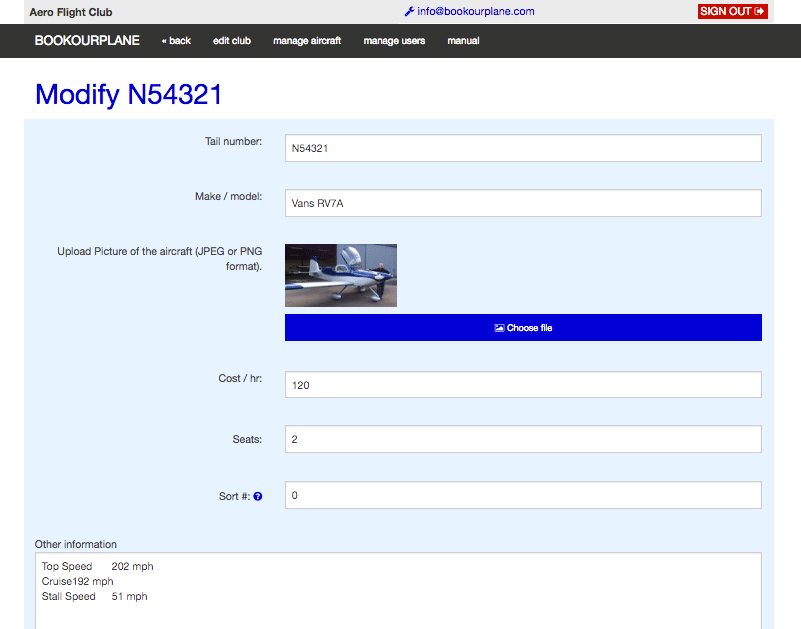This screenshot has height=629, width=801.
Task: Click the Aero Flight Club title text
Action: [71, 12]
